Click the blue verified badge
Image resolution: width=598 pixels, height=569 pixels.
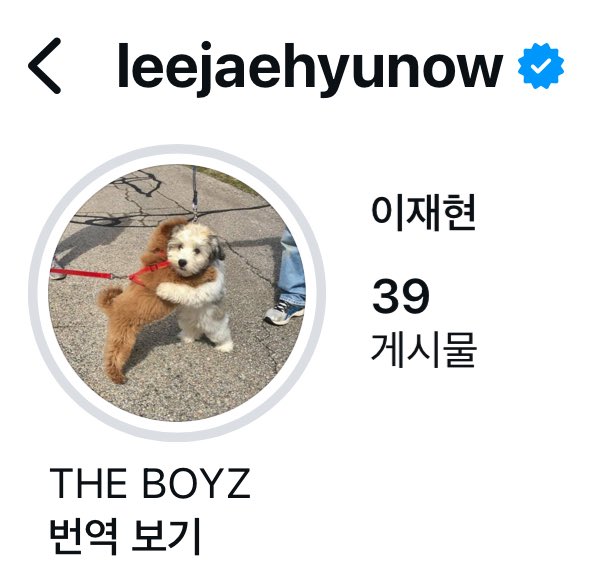pyautogui.click(x=541, y=66)
